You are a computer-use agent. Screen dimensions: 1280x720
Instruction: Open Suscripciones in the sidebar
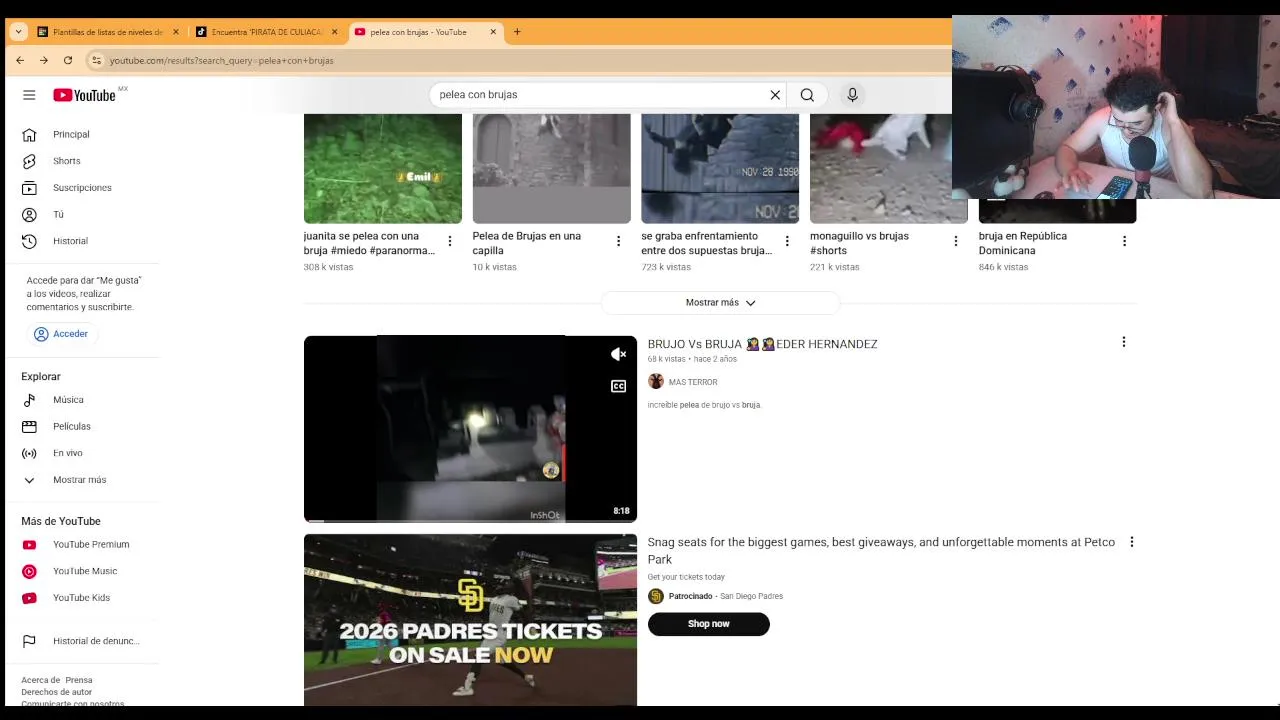coord(82,188)
